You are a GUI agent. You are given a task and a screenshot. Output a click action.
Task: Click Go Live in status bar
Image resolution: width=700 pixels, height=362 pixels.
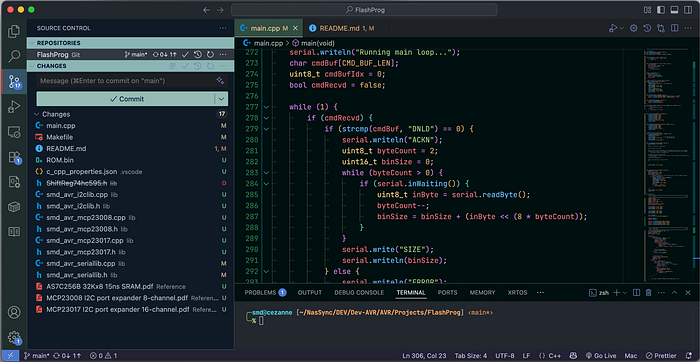click(601, 356)
